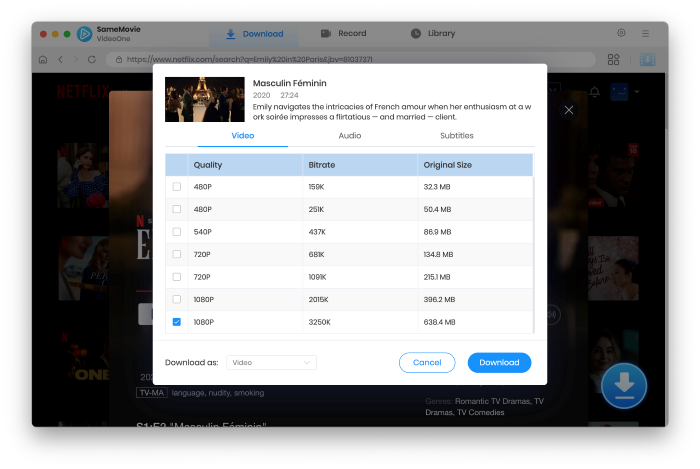
Task: Click the blue Download button
Action: tap(499, 362)
